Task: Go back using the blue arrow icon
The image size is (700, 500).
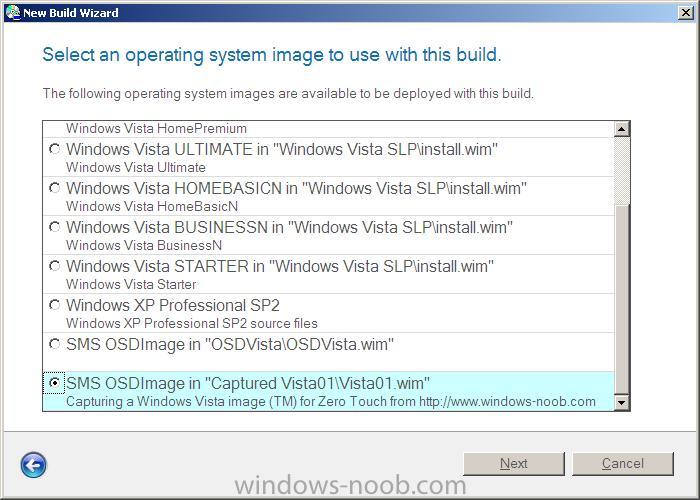Action: tap(33, 465)
